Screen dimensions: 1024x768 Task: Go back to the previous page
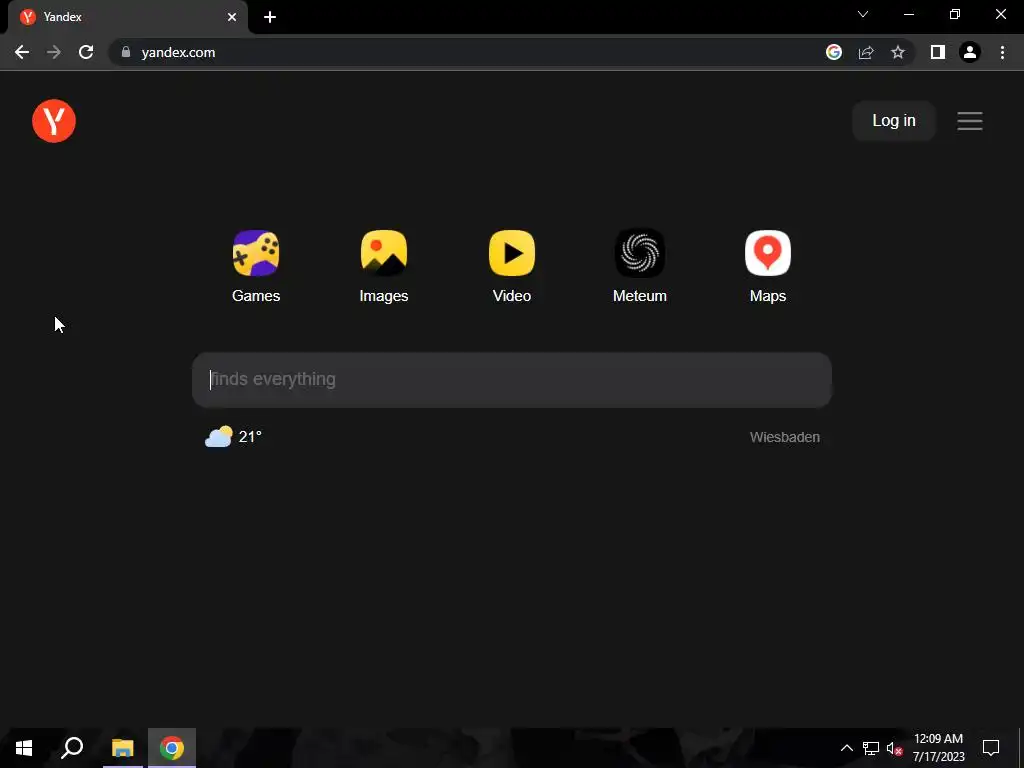pyautogui.click(x=22, y=52)
